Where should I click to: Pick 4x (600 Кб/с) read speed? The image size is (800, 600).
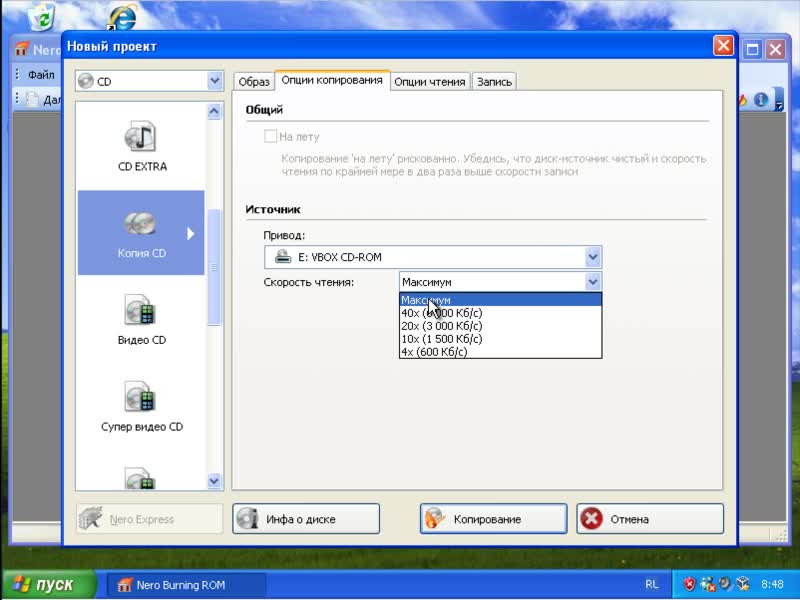(501, 352)
